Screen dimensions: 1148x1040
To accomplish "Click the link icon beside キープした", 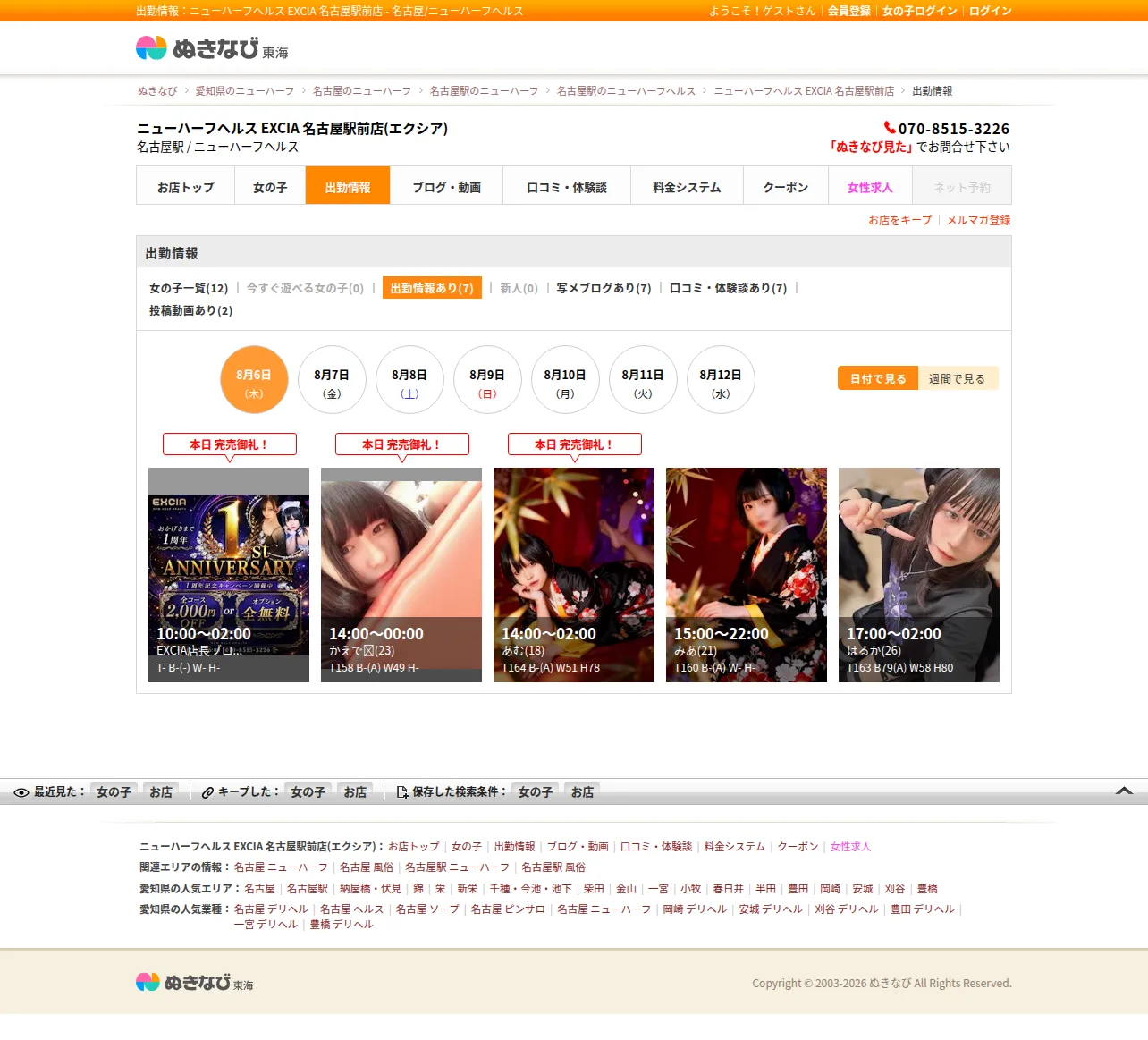I will point(207,792).
